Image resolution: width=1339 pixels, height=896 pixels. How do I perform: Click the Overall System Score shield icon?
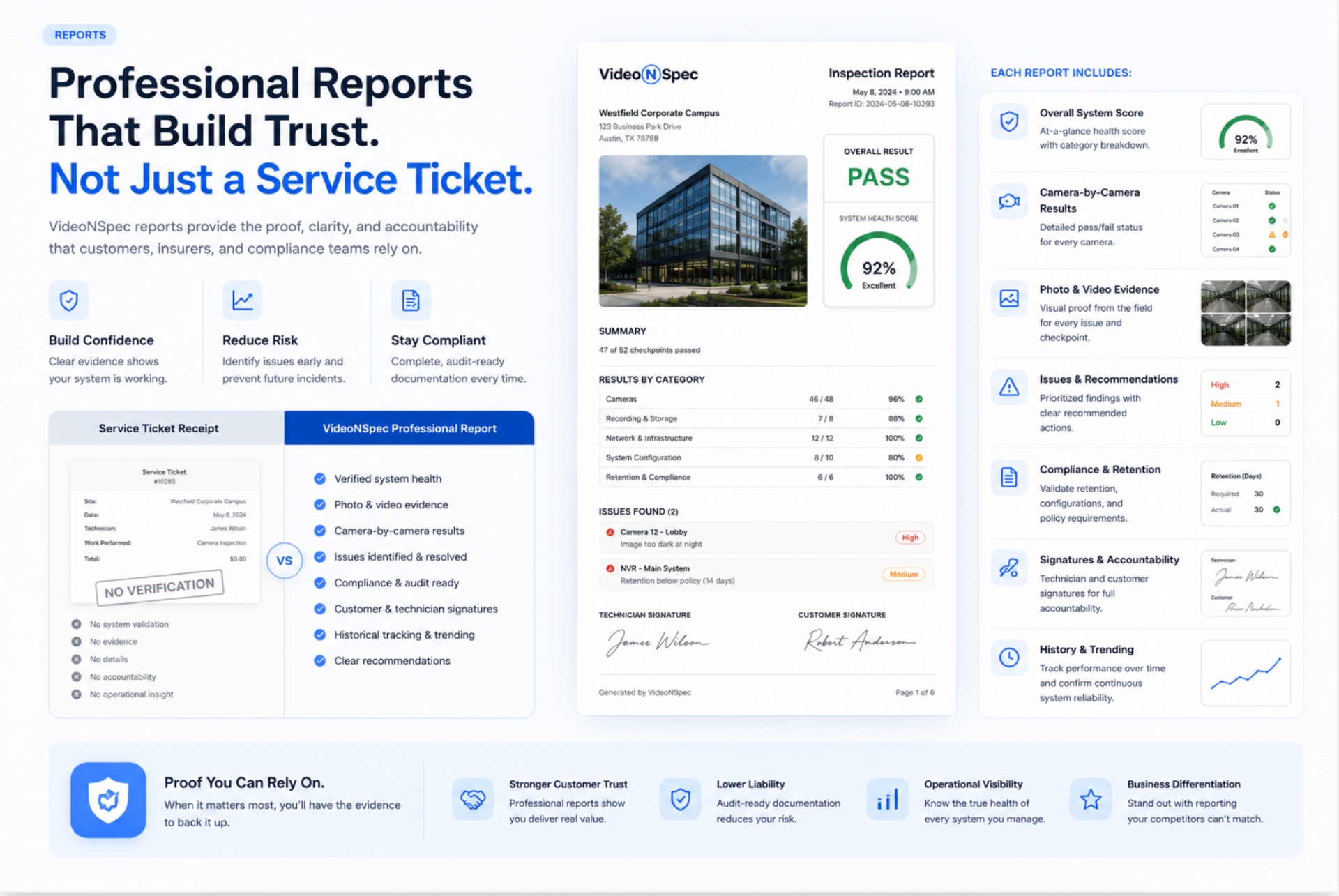pos(1009,122)
